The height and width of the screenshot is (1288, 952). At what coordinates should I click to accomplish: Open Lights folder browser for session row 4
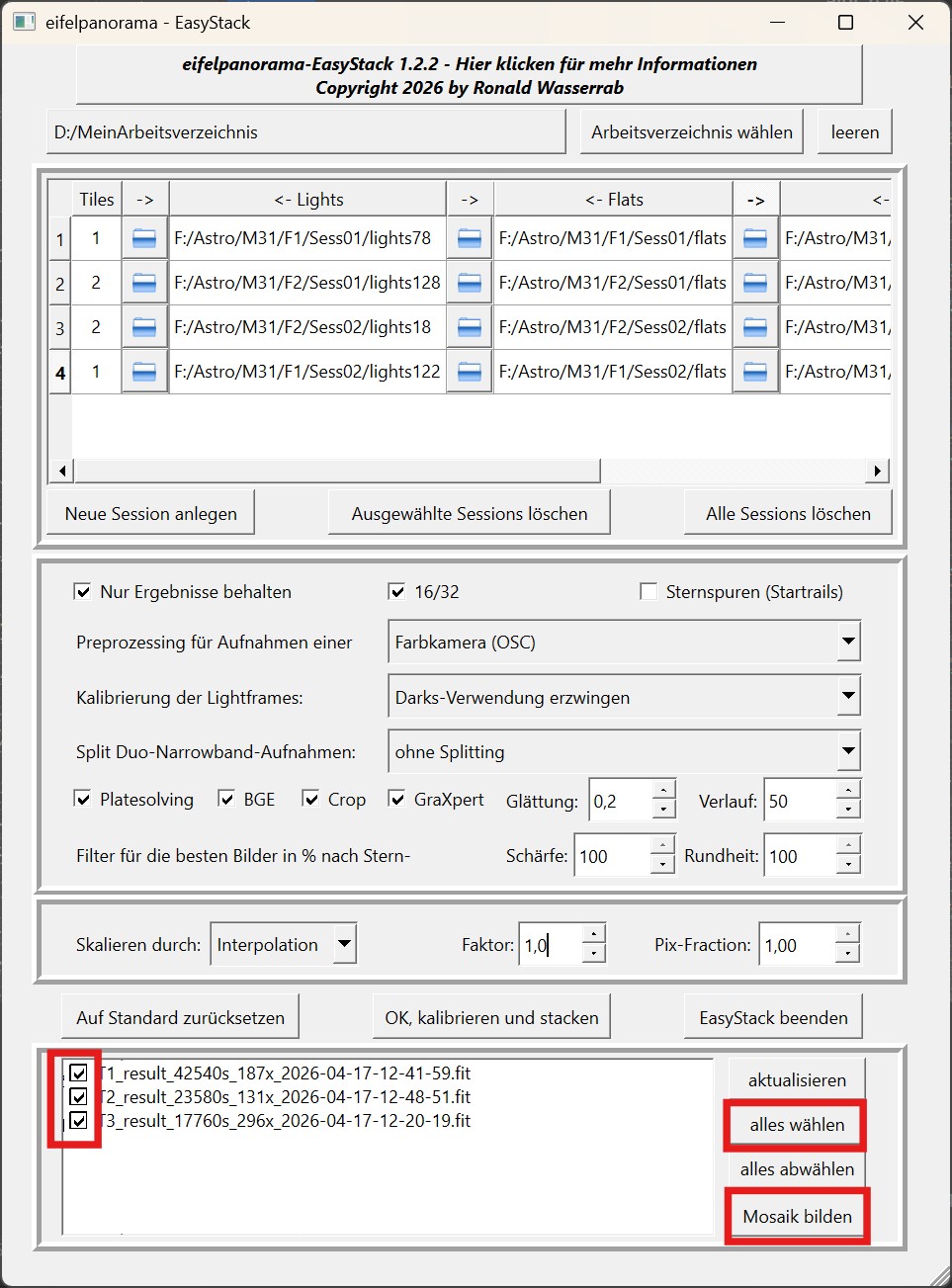[x=144, y=372]
